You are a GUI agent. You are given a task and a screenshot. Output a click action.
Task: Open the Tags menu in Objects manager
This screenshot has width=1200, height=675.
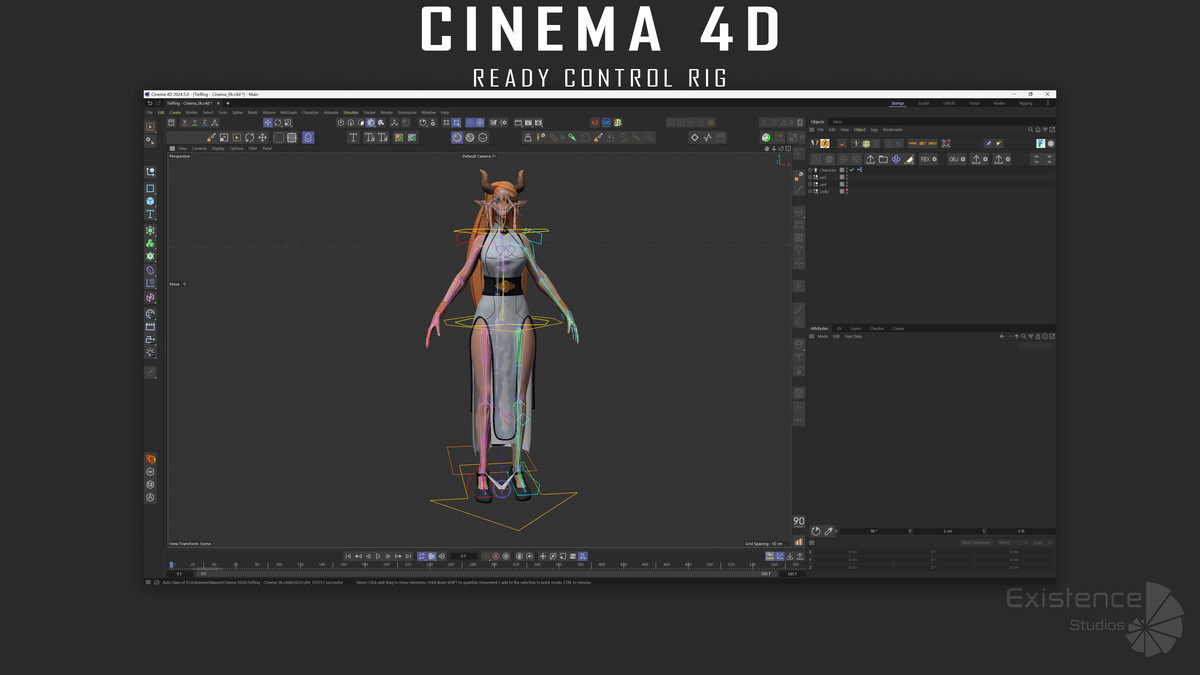[874, 130]
